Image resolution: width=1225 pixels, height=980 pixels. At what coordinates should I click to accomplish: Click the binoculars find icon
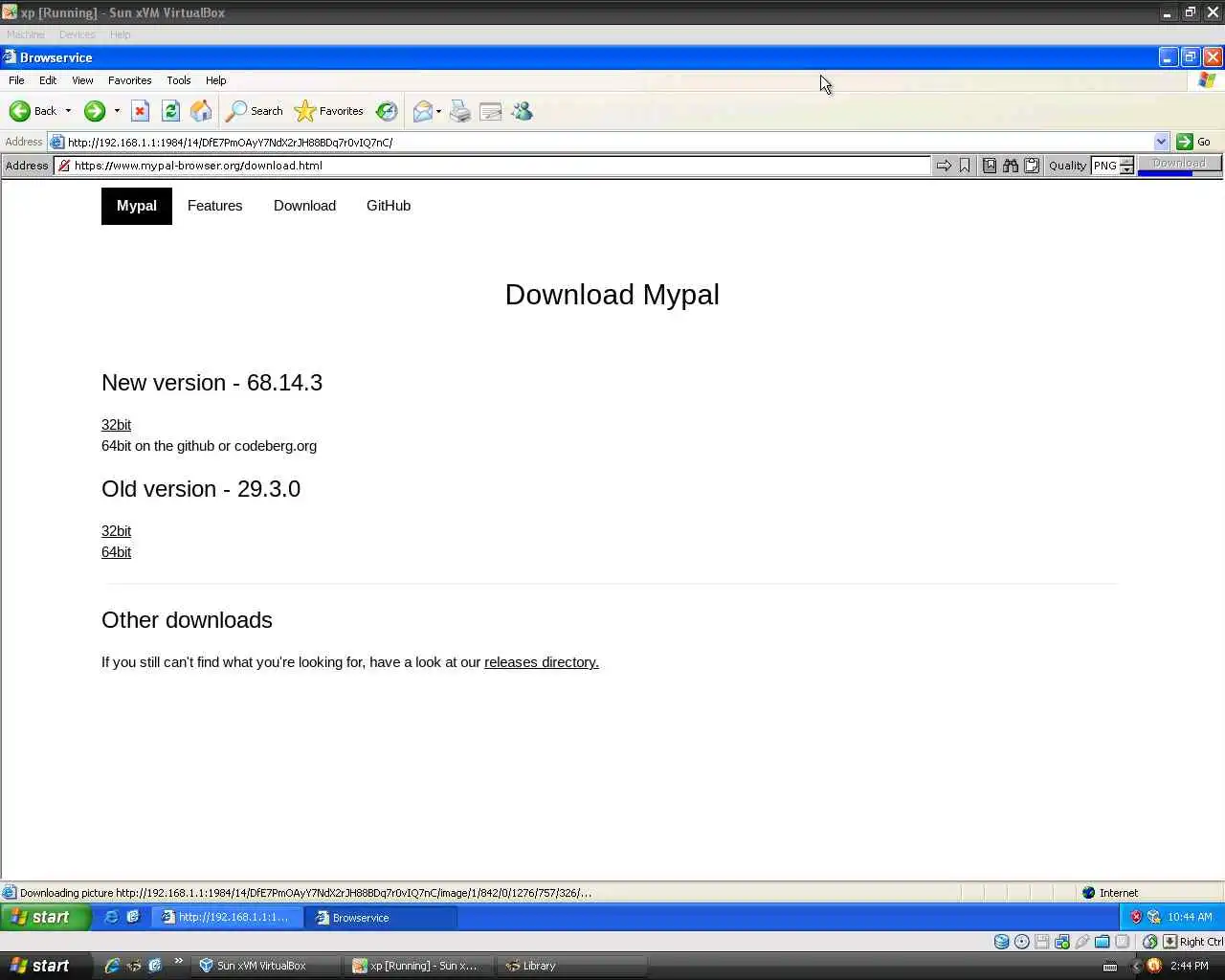click(x=1011, y=166)
